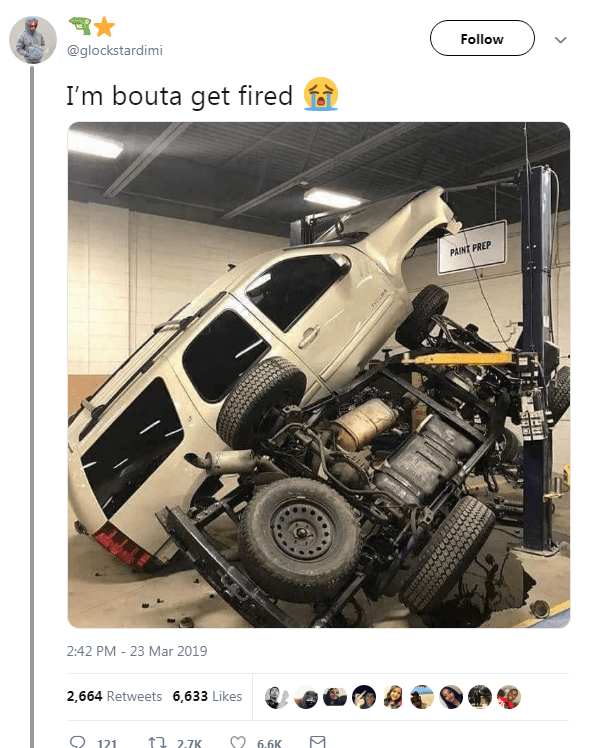This screenshot has height=748, width=596.
Task: Open the sixth liker avatar with blue sky
Action: click(x=422, y=697)
